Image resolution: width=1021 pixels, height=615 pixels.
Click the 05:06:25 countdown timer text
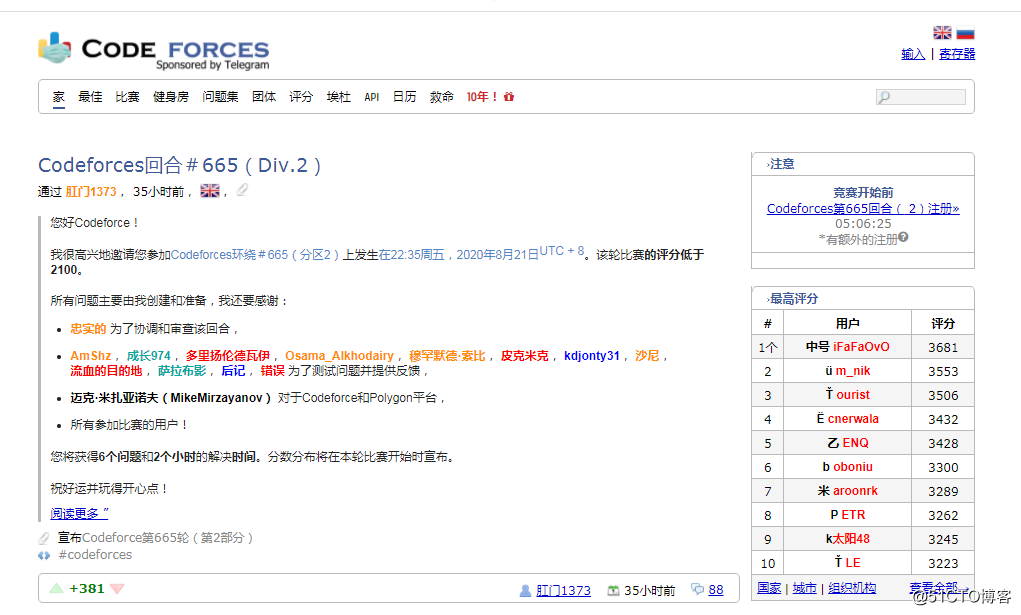[x=863, y=224]
